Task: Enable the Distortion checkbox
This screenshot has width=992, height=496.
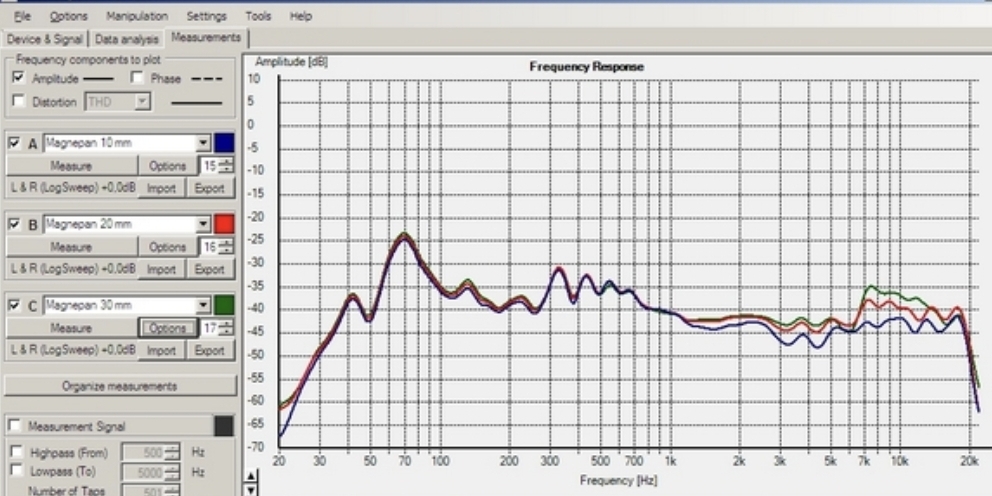Action: click(x=19, y=101)
